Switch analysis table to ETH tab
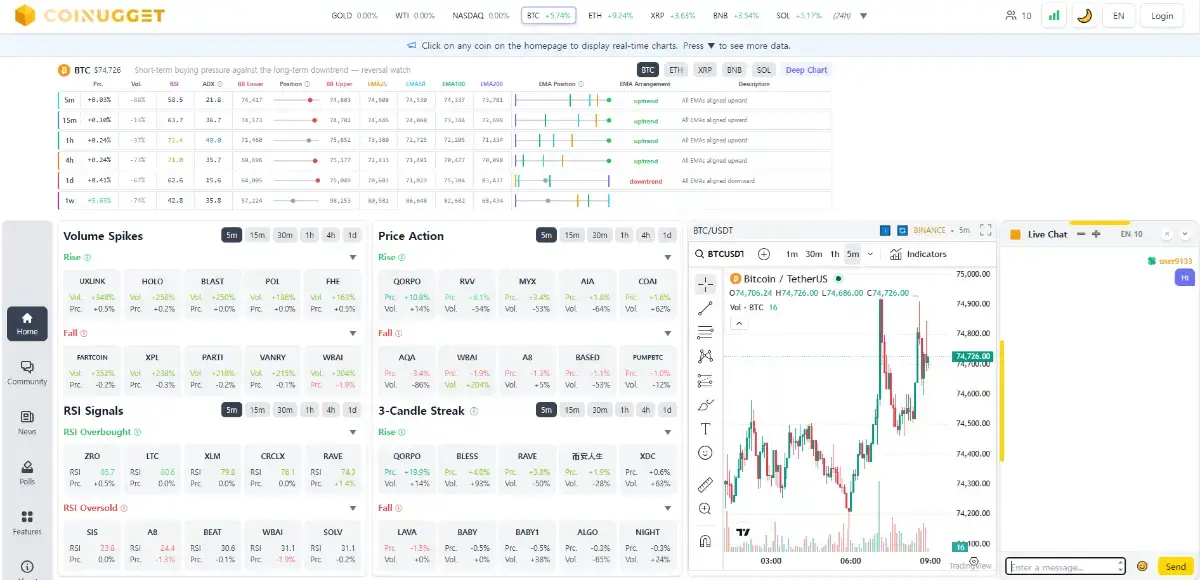1200x580 pixels. pyautogui.click(x=676, y=70)
